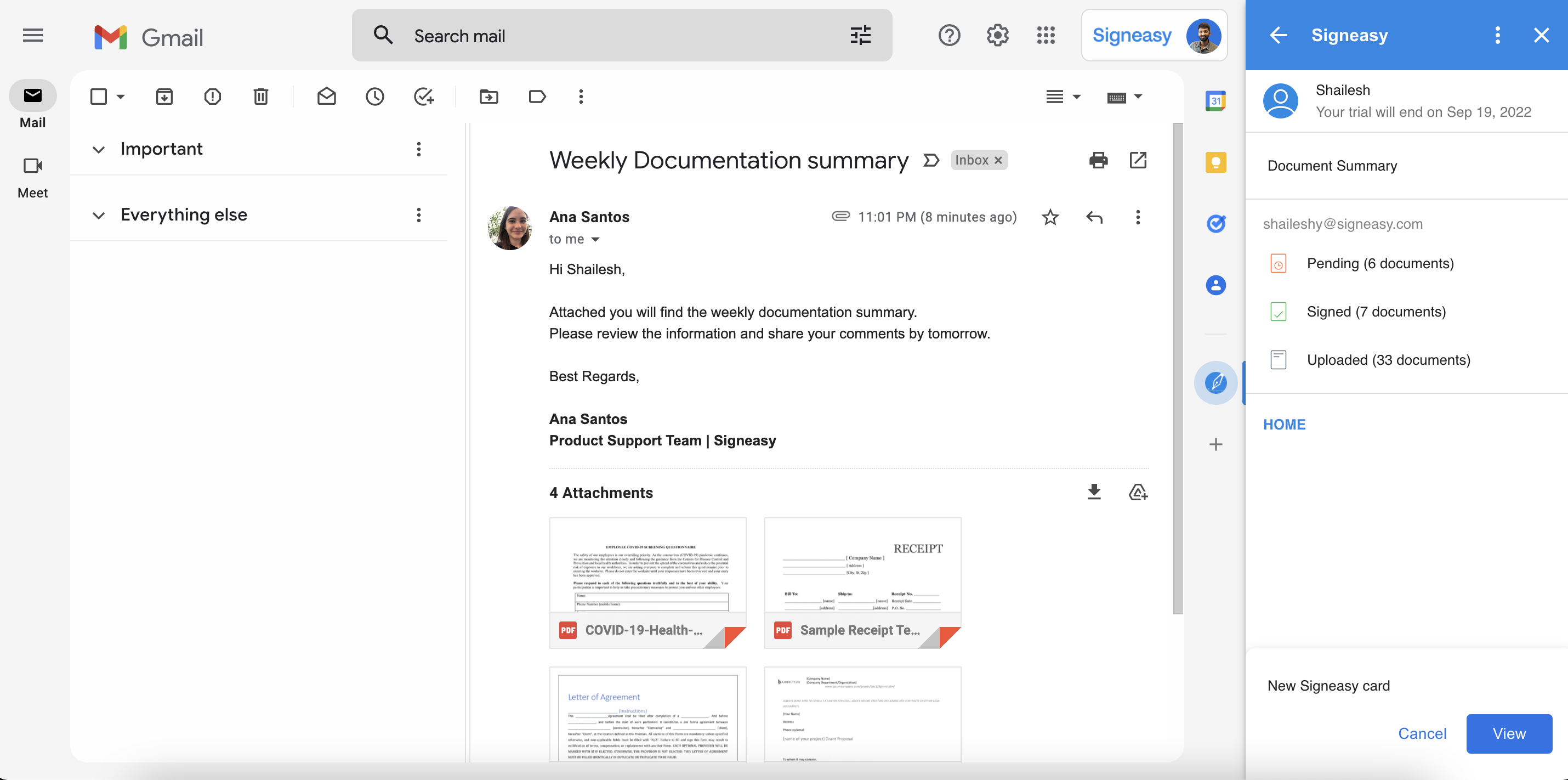Viewport: 1568px width, 780px height.
Task: Open Google Contacts side panel
Action: (x=1215, y=285)
